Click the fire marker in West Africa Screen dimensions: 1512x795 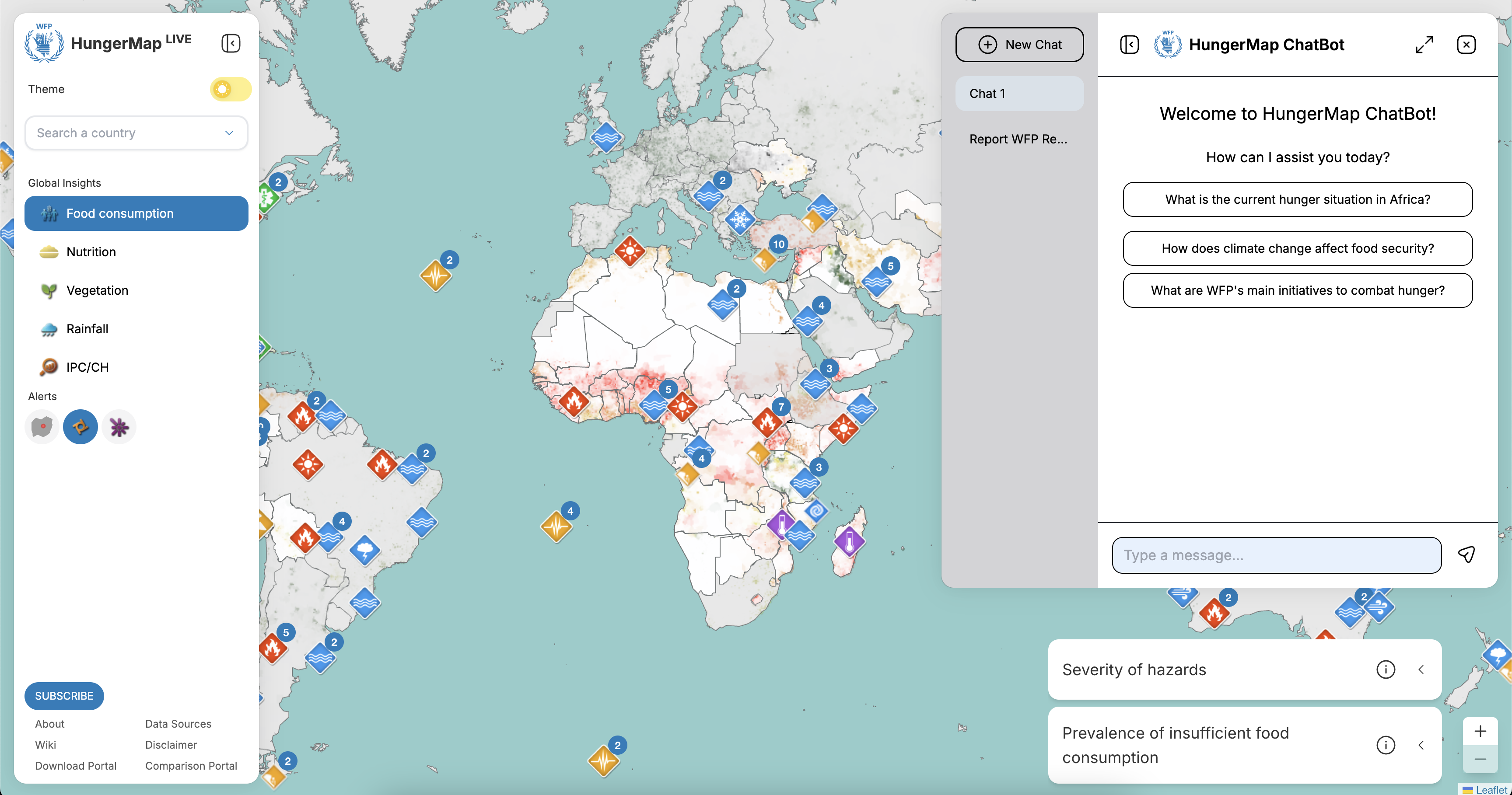[x=574, y=401]
